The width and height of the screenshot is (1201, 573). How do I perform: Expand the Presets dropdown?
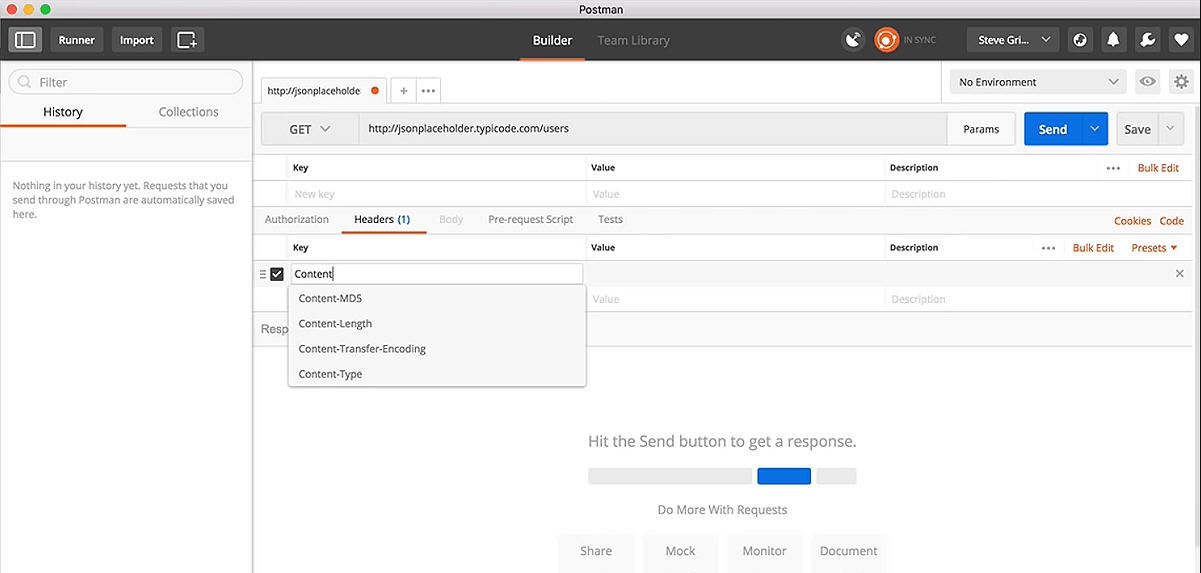1154,248
